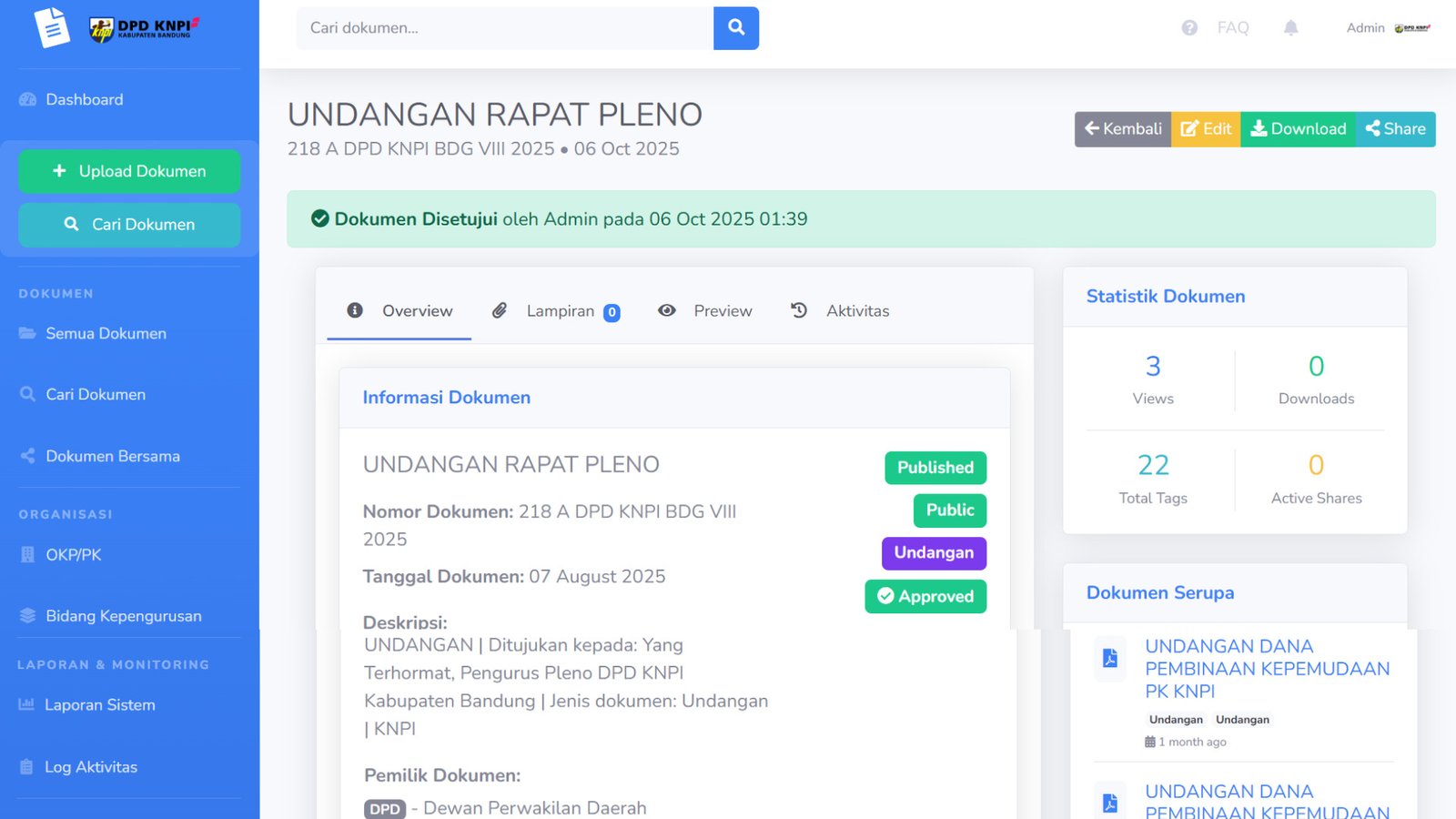
Task: Open the notifications bell icon
Action: pyautogui.click(x=1290, y=27)
